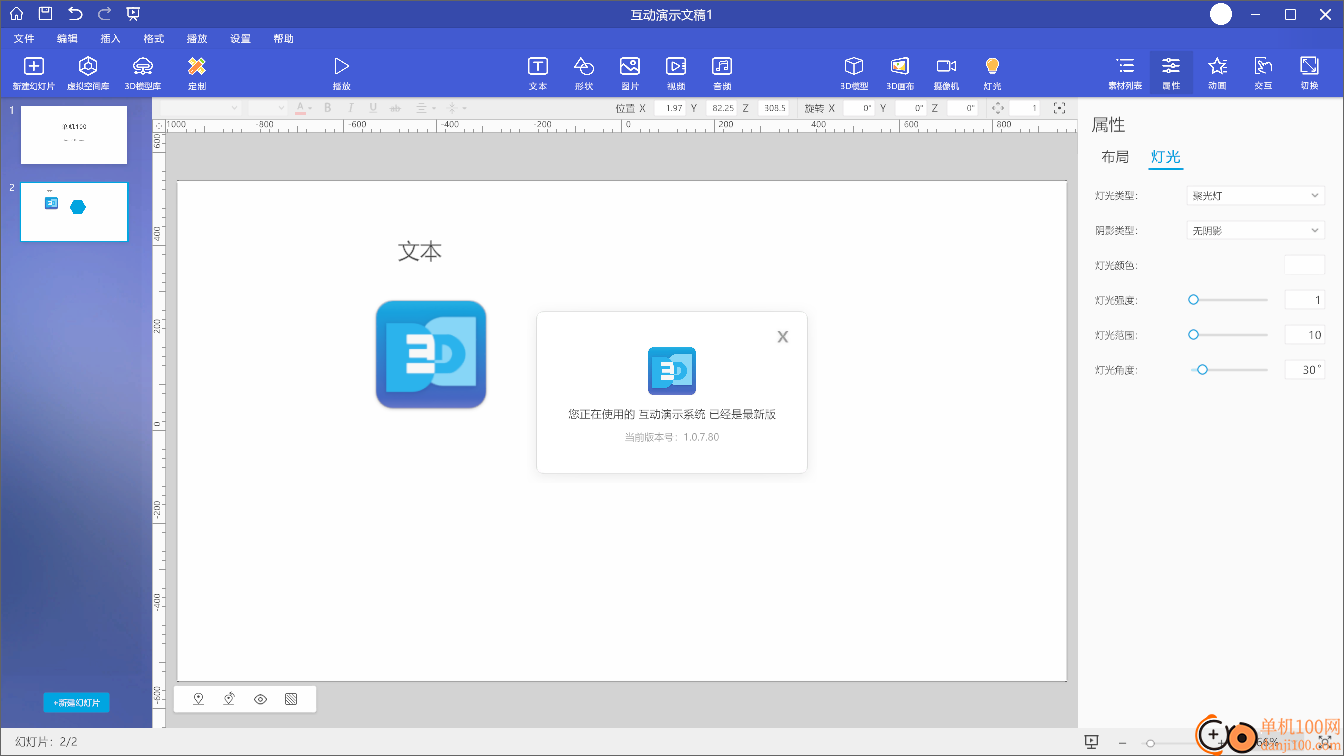Open the 设置 menu

tap(240, 39)
